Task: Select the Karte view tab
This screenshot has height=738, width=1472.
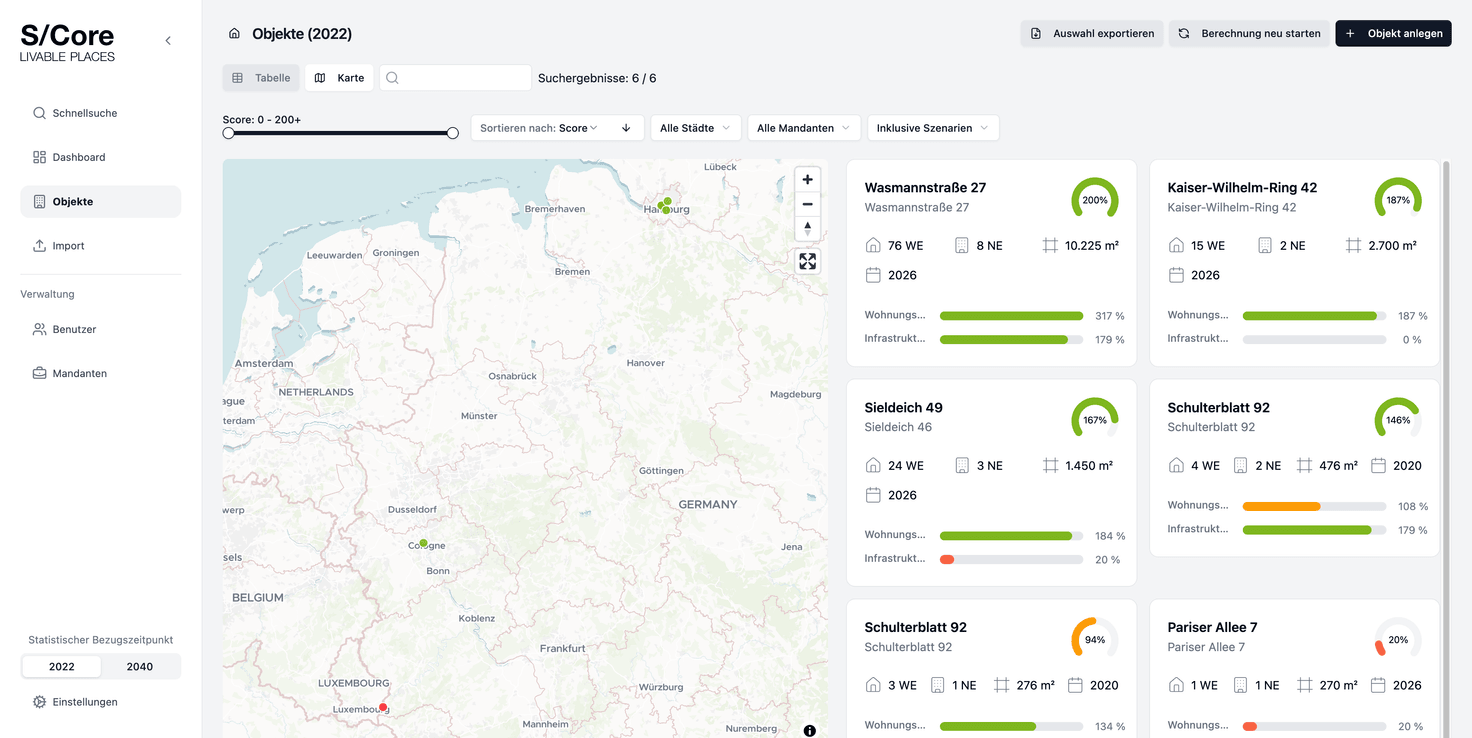Action: tap(339, 77)
